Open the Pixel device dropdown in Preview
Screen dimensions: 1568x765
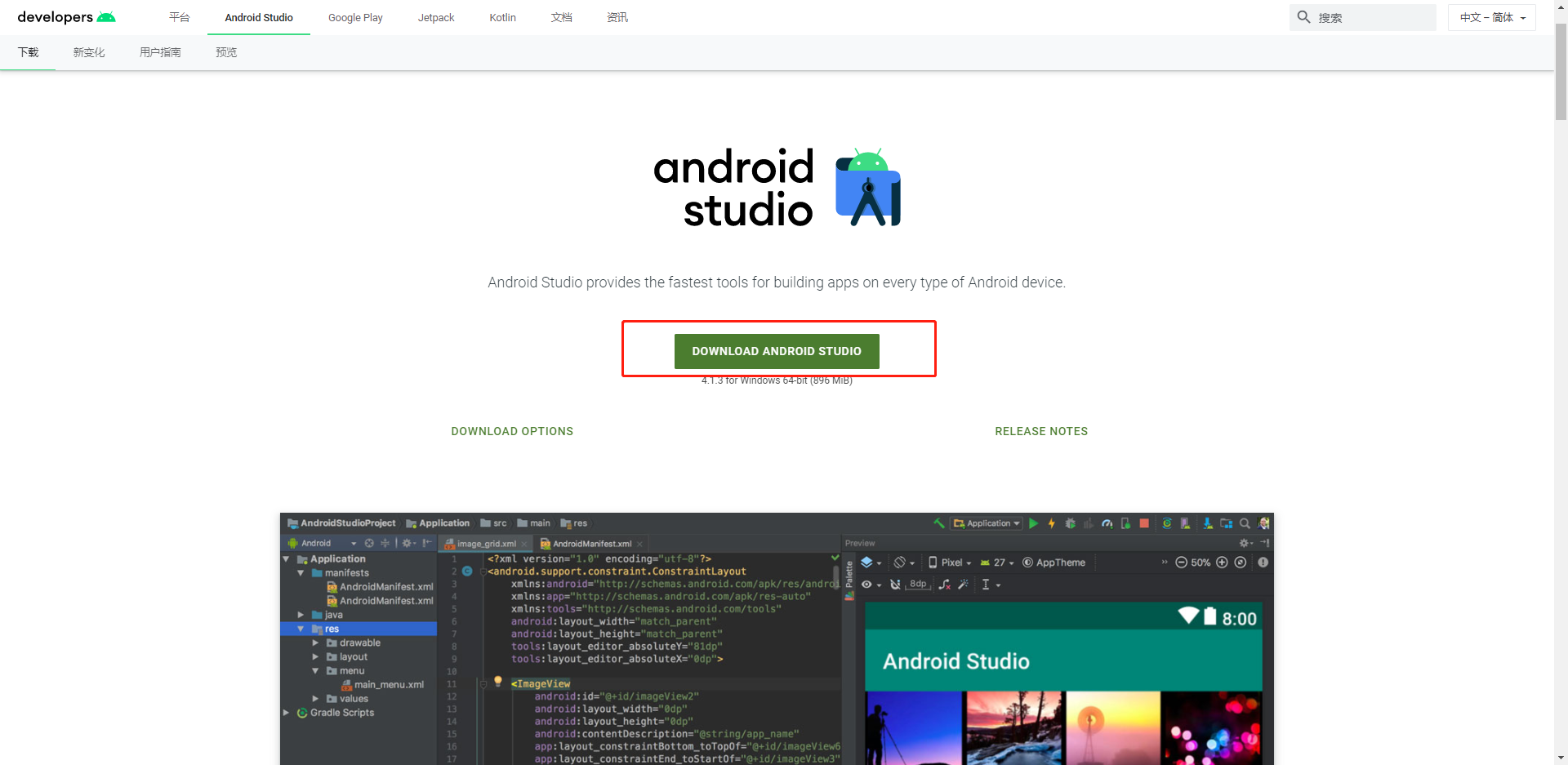(949, 563)
